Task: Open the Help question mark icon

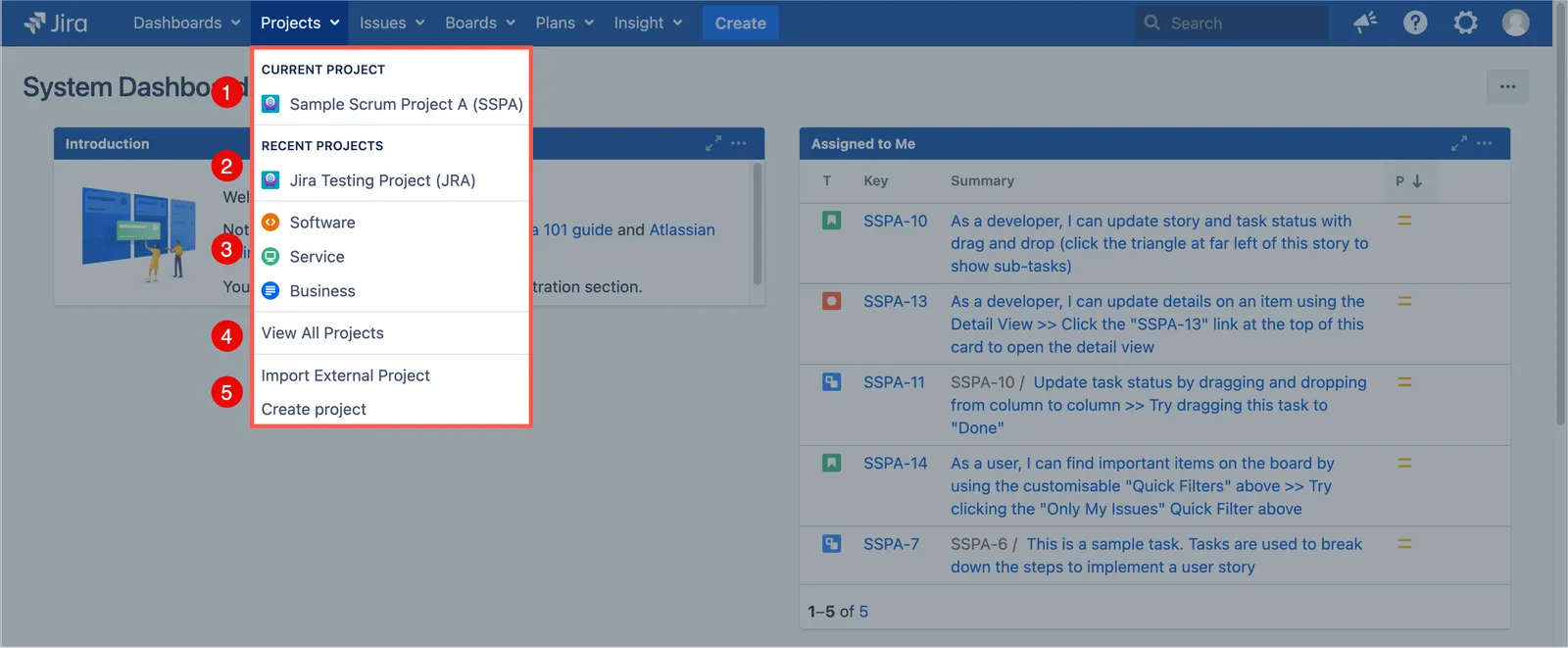Action: [x=1415, y=23]
